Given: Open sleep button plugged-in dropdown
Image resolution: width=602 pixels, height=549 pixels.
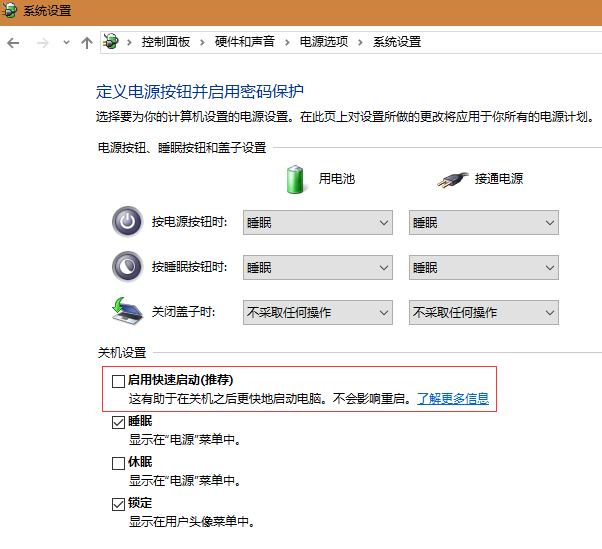Looking at the screenshot, I should [x=484, y=267].
